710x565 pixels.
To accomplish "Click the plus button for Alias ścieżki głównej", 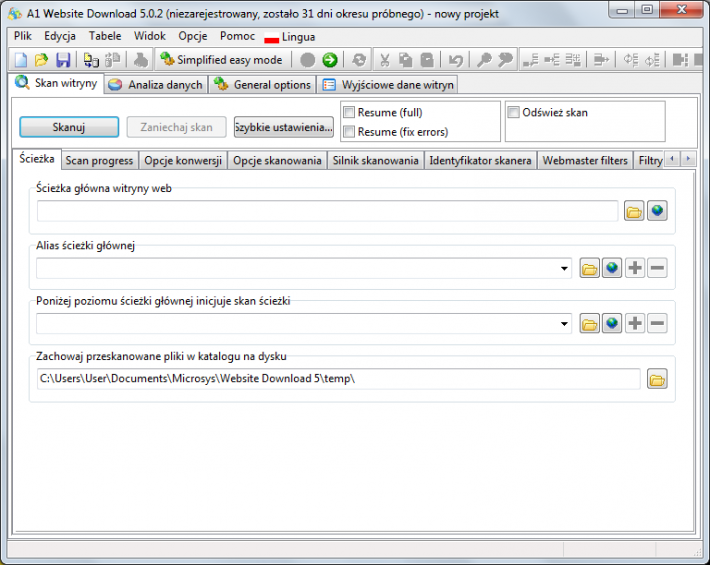I will pos(635,268).
